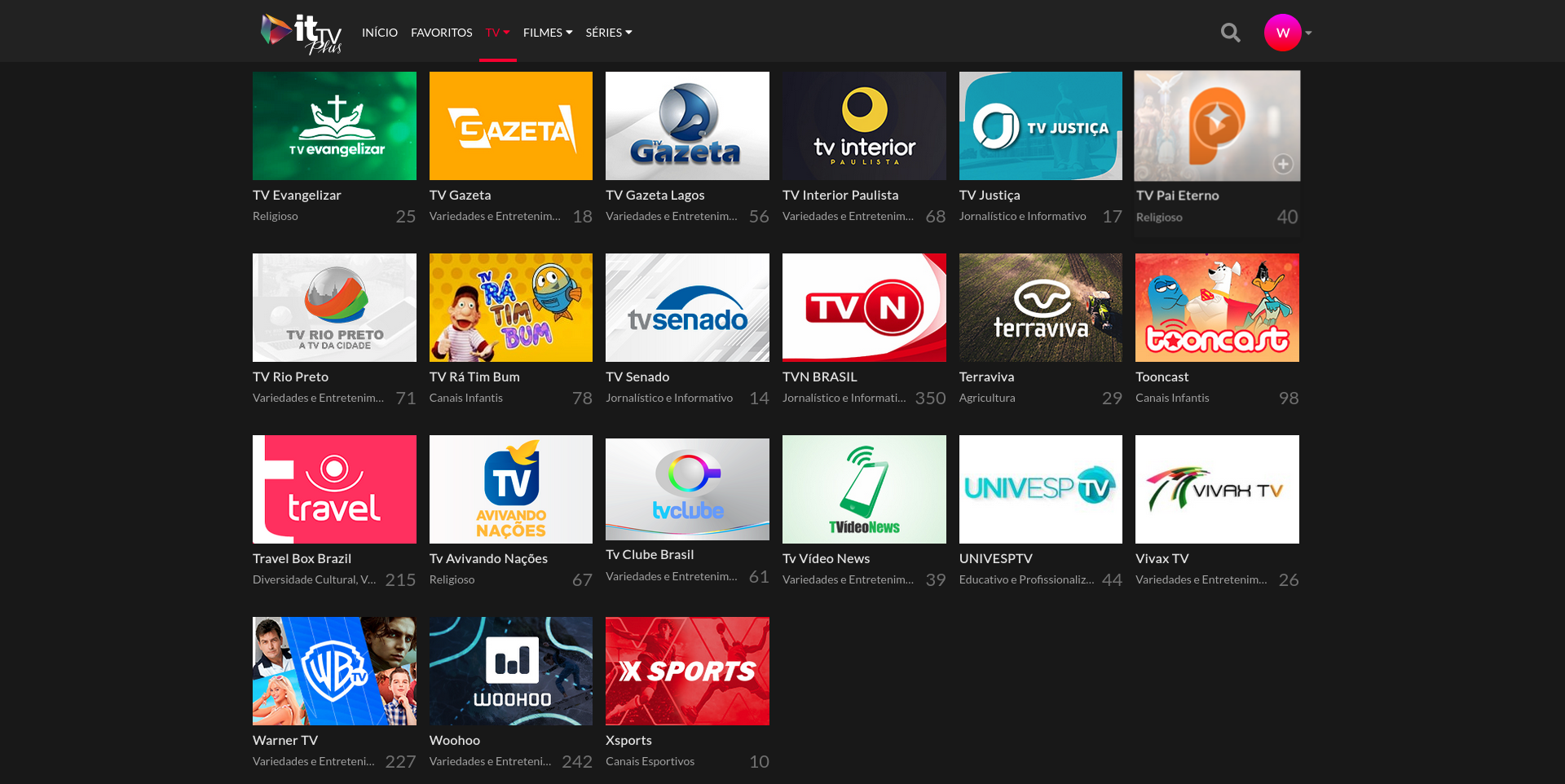Click the TV Senado title link

637,377
